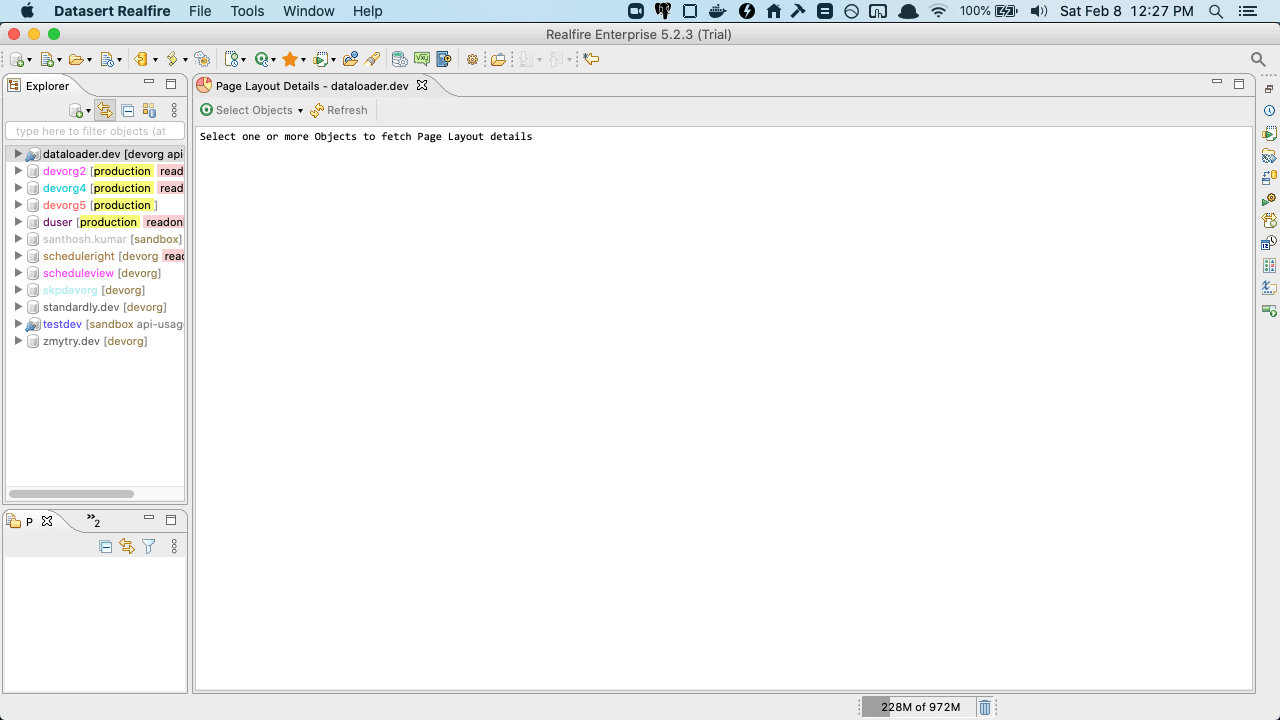Click the gear-and-document icon in the toolbar

click(x=202, y=59)
